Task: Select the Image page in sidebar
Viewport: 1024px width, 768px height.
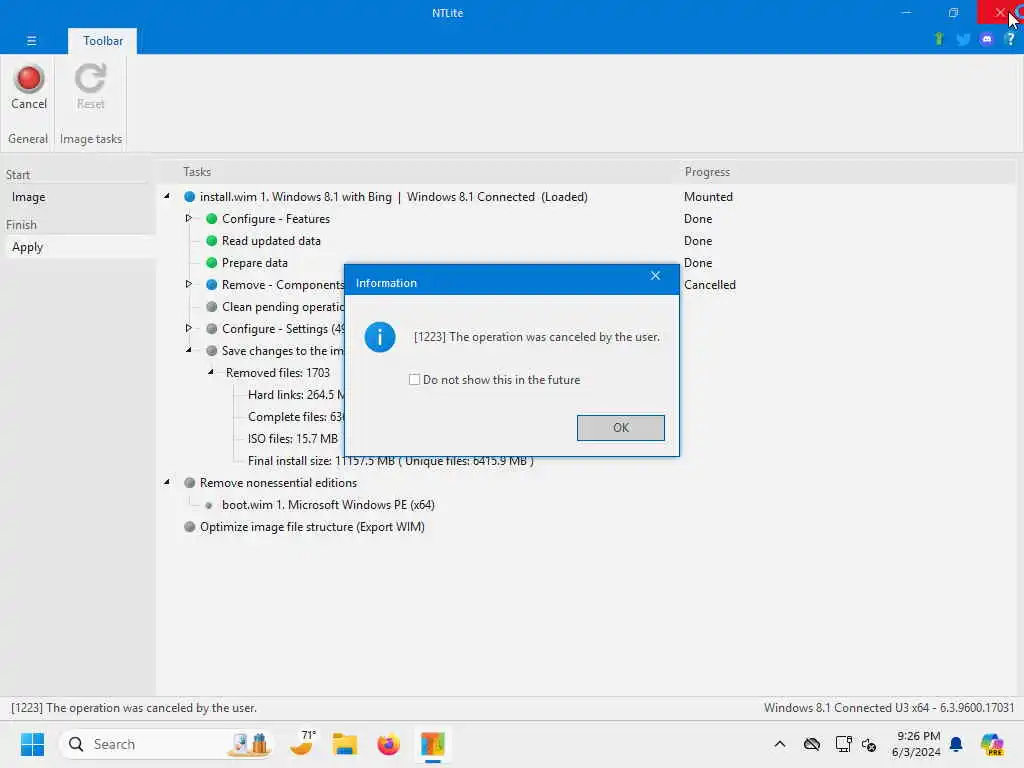Action: (x=78, y=197)
